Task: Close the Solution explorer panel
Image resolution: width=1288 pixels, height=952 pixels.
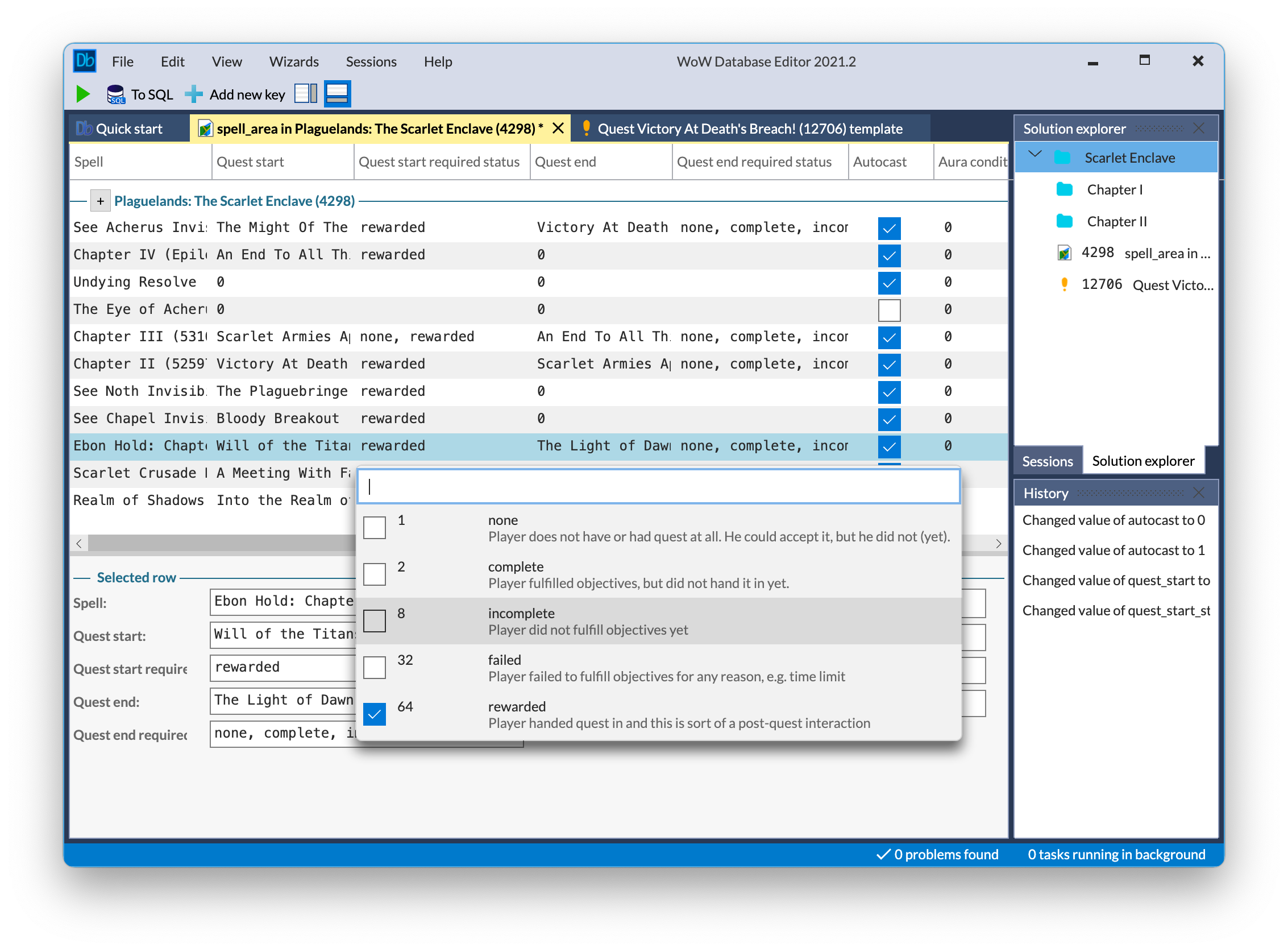Action: [1199, 129]
